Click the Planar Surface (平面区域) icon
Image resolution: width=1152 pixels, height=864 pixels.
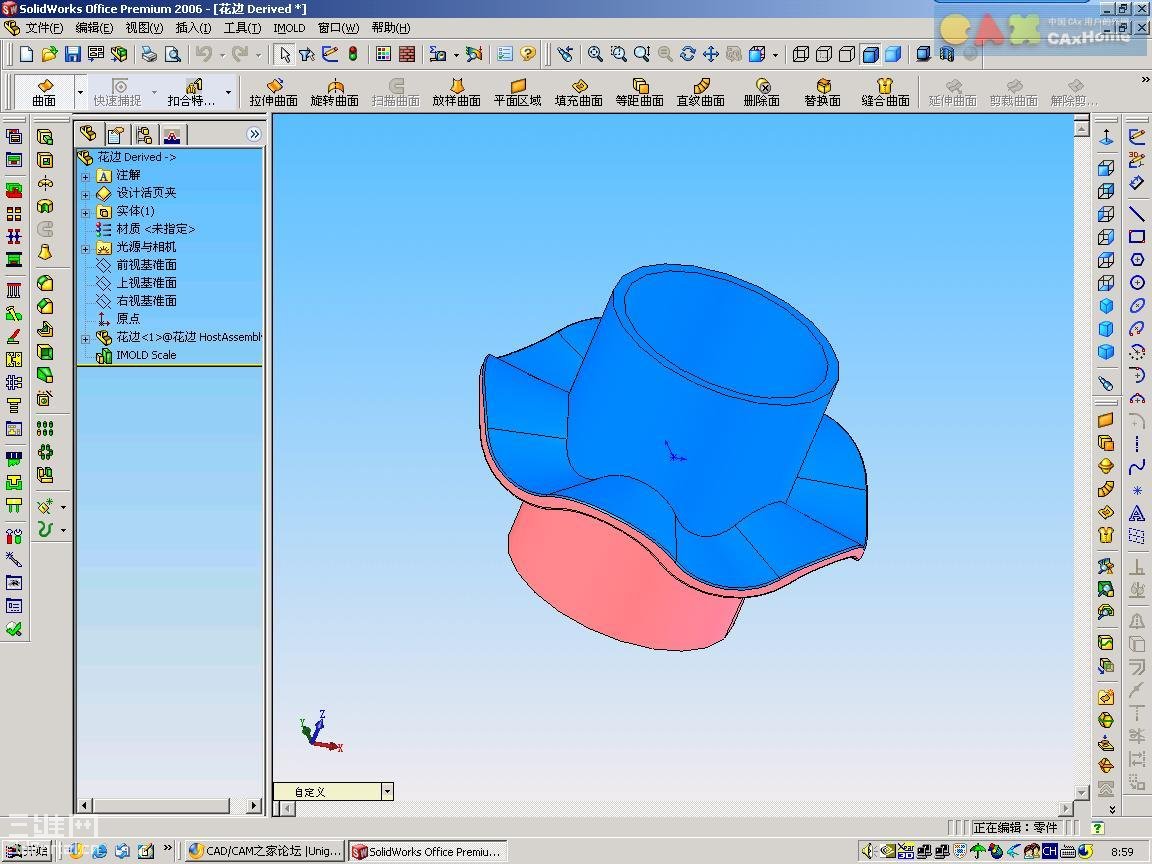pyautogui.click(x=517, y=93)
